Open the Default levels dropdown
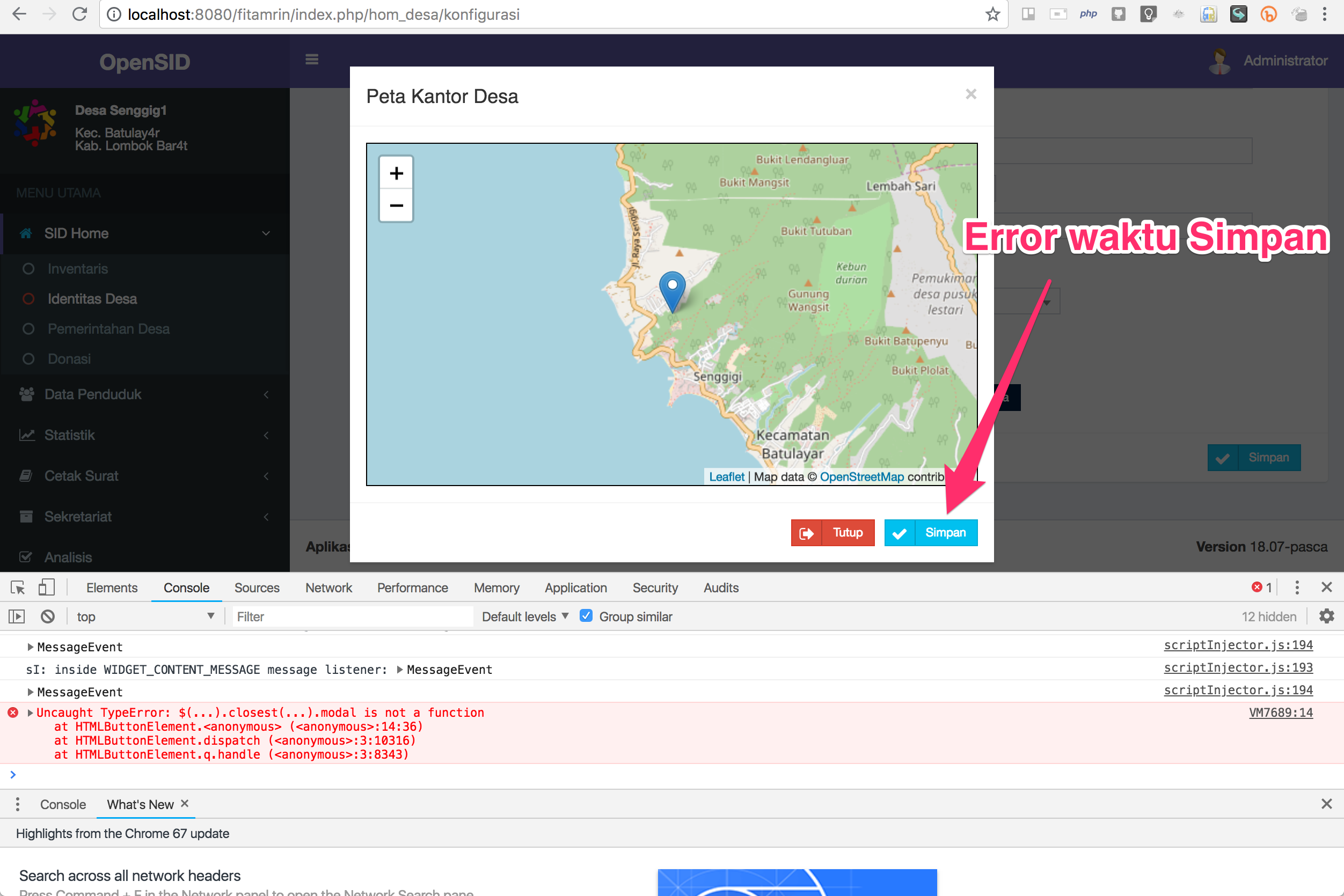This screenshot has width=1344, height=896. [x=523, y=616]
